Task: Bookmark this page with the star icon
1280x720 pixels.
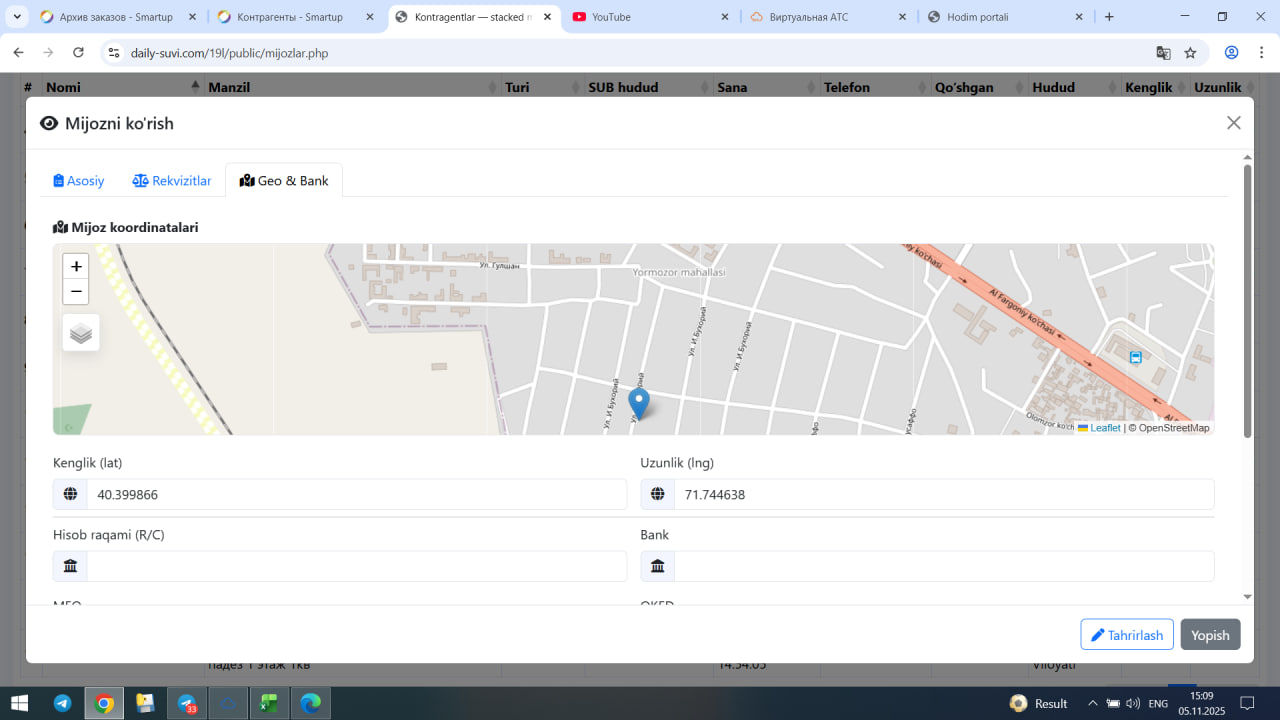Action: pos(1190,53)
